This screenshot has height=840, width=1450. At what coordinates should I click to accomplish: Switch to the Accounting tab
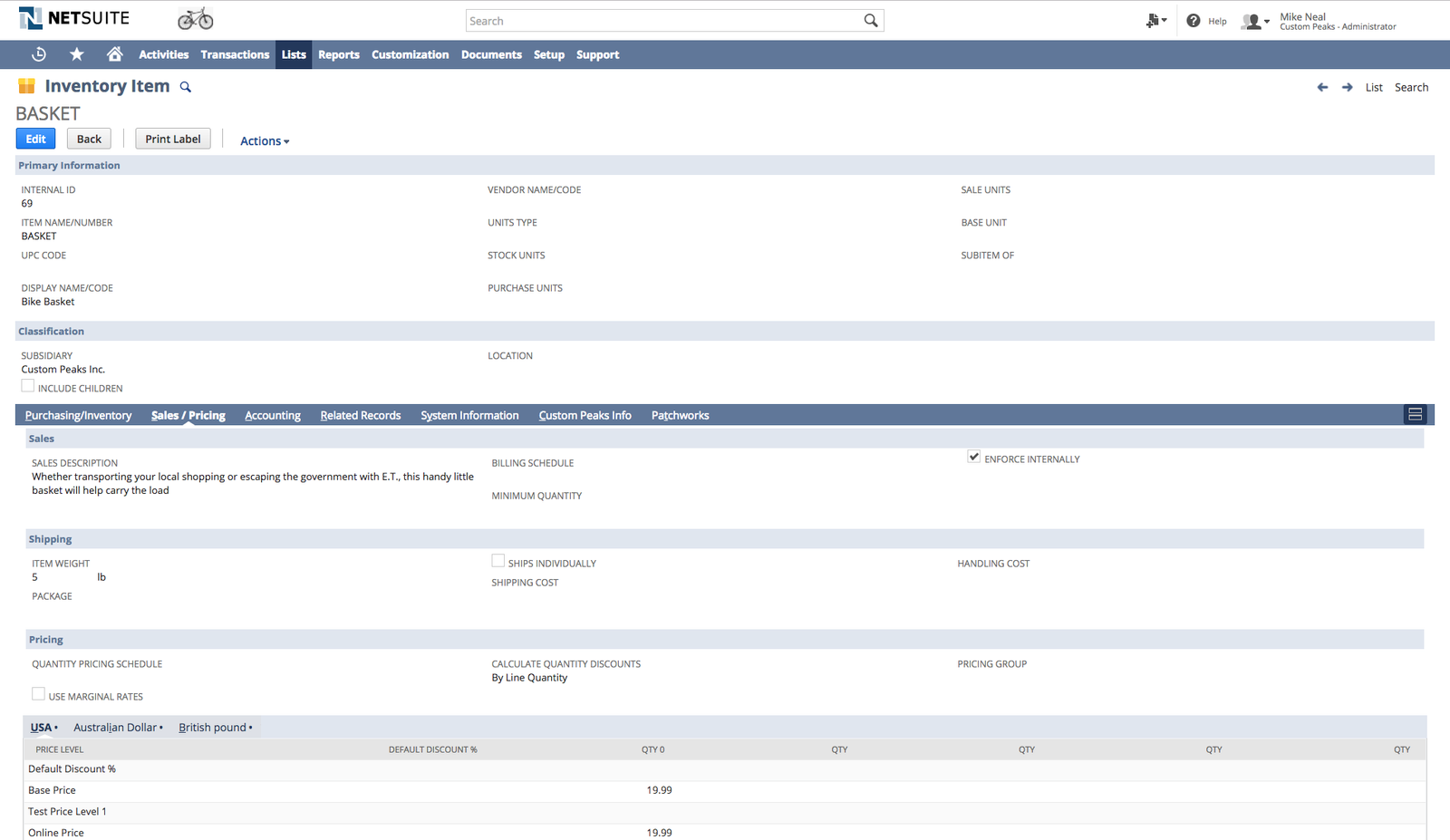273,415
